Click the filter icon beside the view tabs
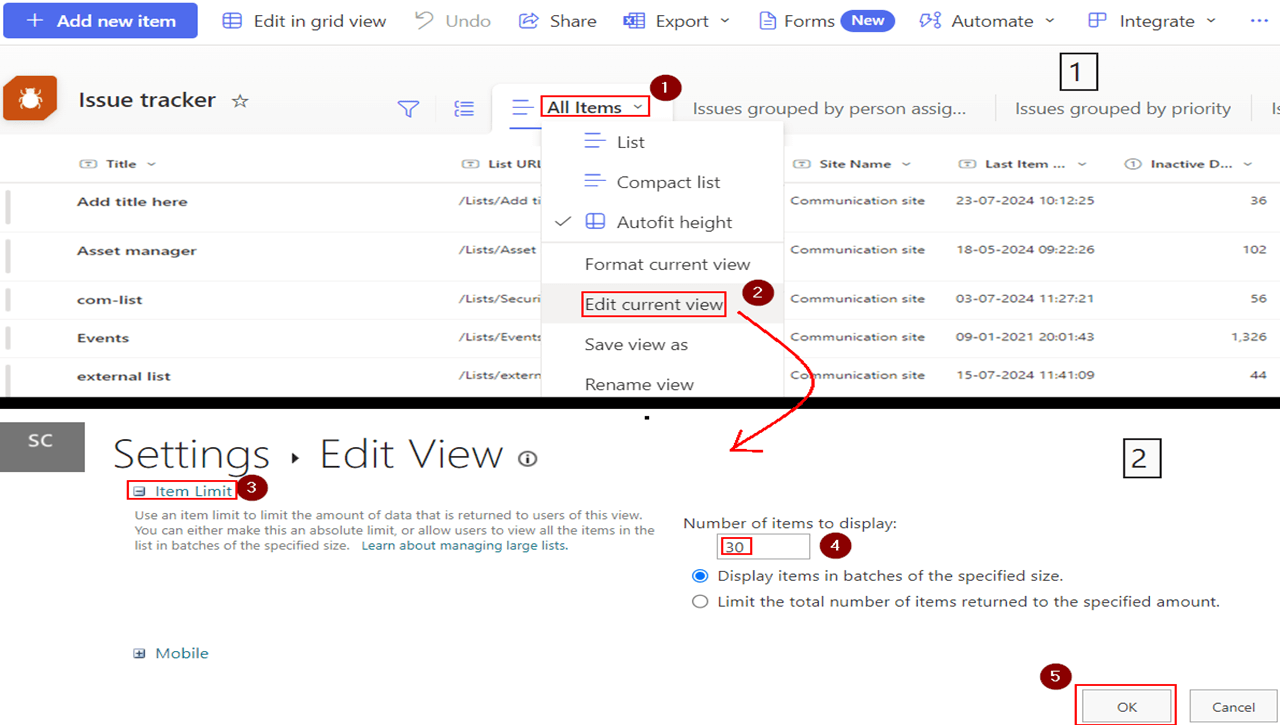Screen dimensions: 1280x725 coord(408,109)
